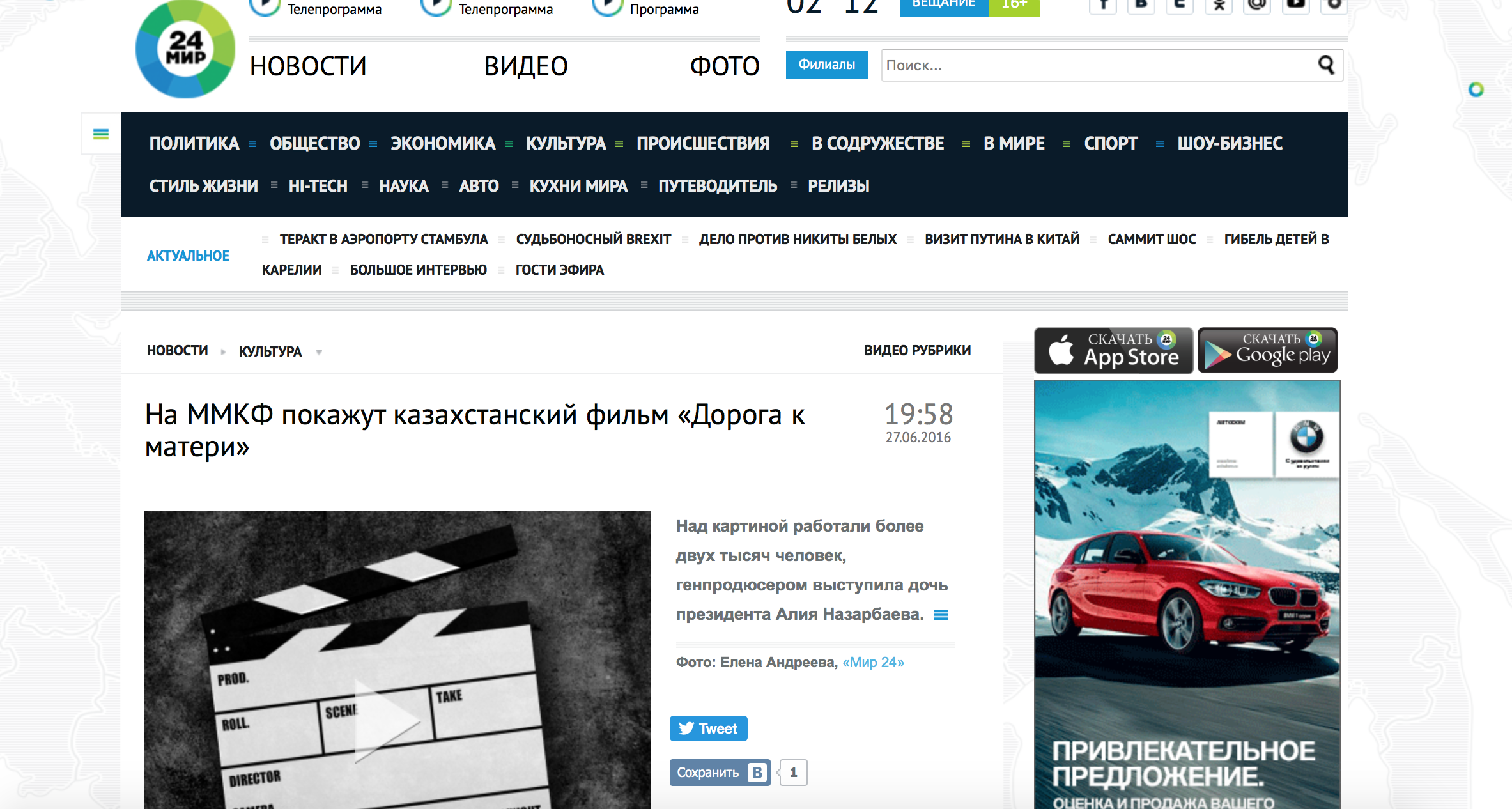Viewport: 1512px width, 809px height.
Task: Go to НОВОСТИ breadcrumb
Action: (x=178, y=351)
